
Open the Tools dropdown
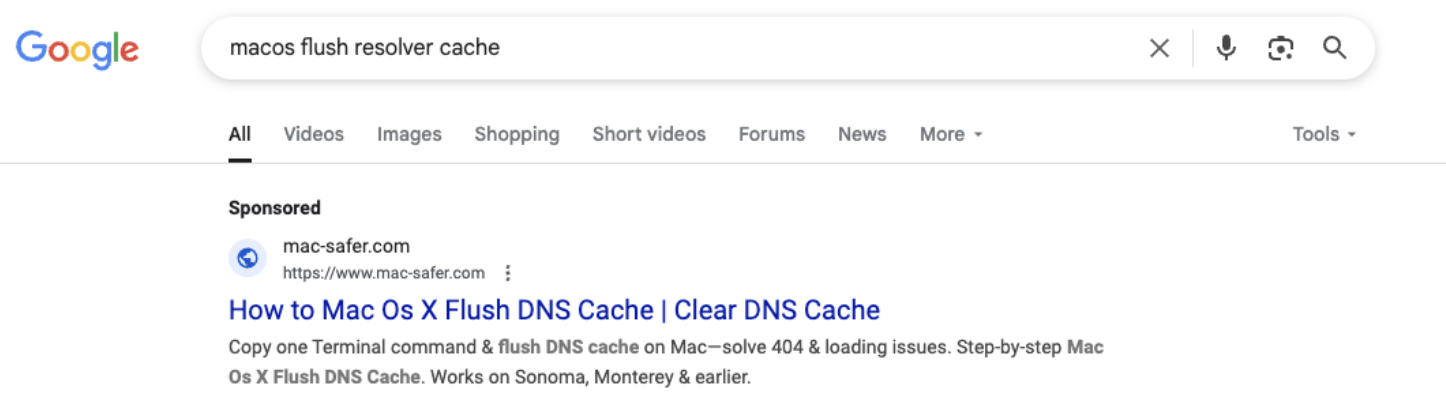click(1324, 134)
